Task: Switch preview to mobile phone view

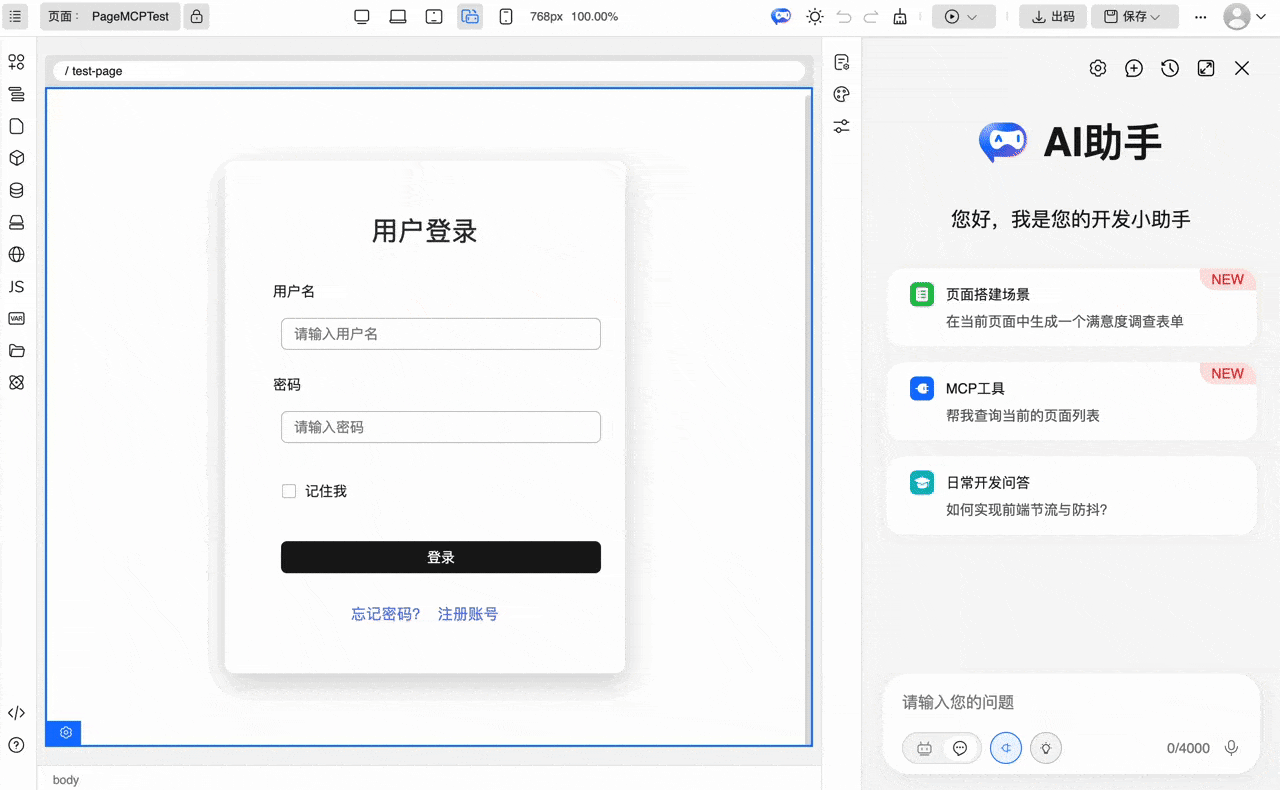Action: coord(507,16)
